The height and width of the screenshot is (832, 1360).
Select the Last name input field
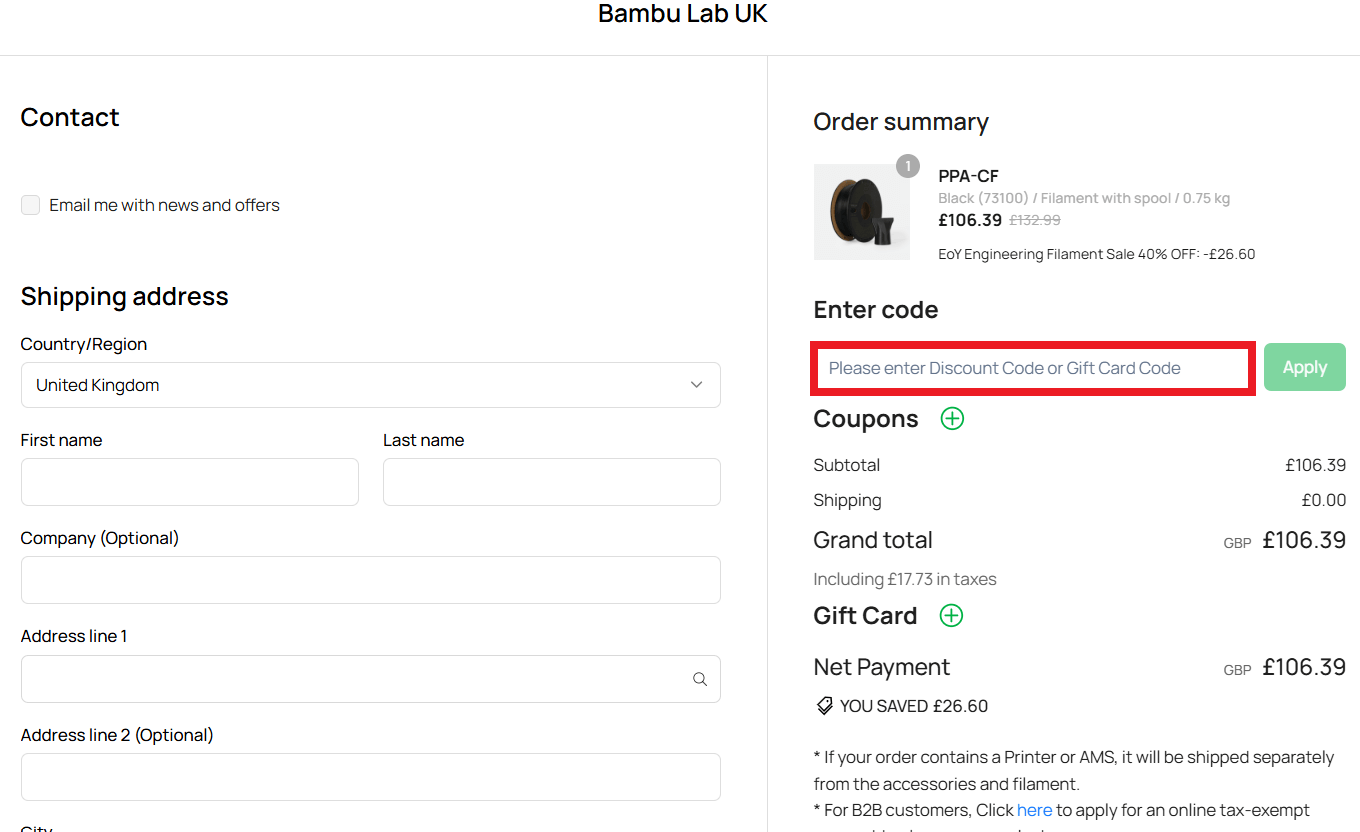click(551, 482)
